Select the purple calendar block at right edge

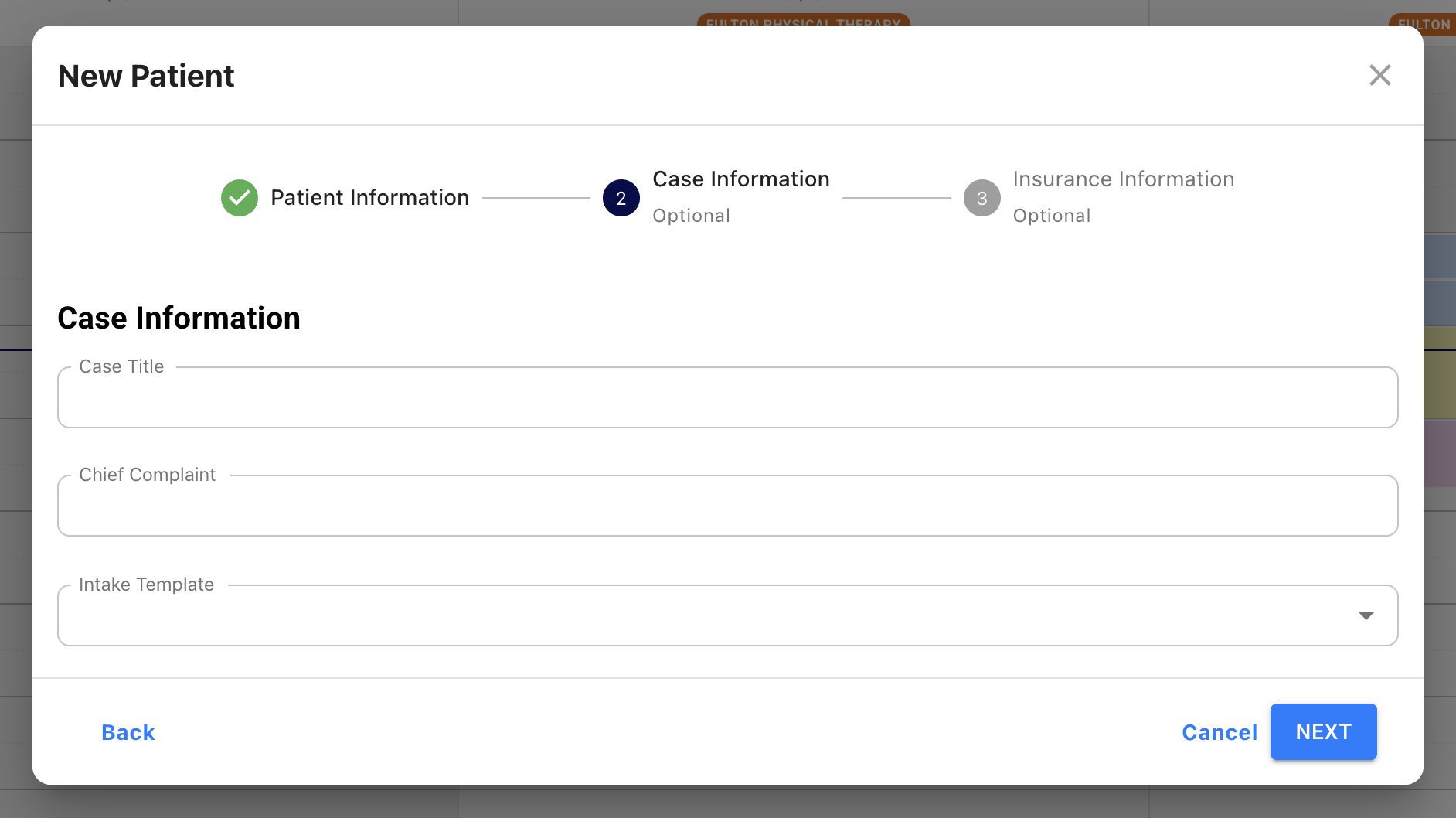[1440, 452]
